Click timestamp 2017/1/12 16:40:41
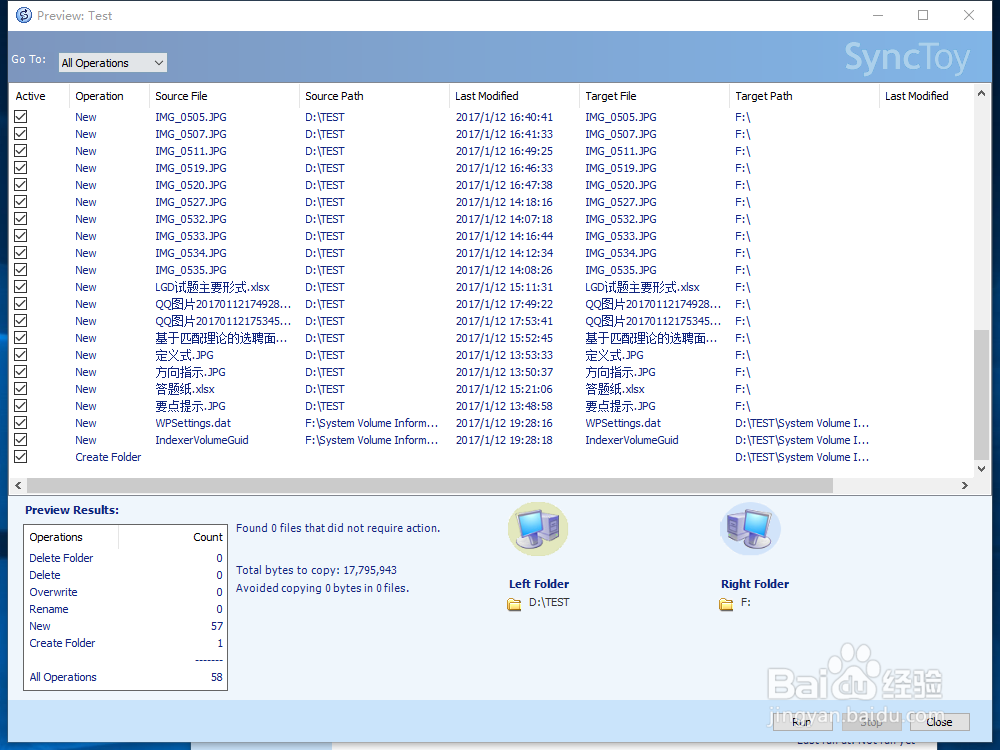The image size is (1000, 750). pyautogui.click(x=504, y=117)
